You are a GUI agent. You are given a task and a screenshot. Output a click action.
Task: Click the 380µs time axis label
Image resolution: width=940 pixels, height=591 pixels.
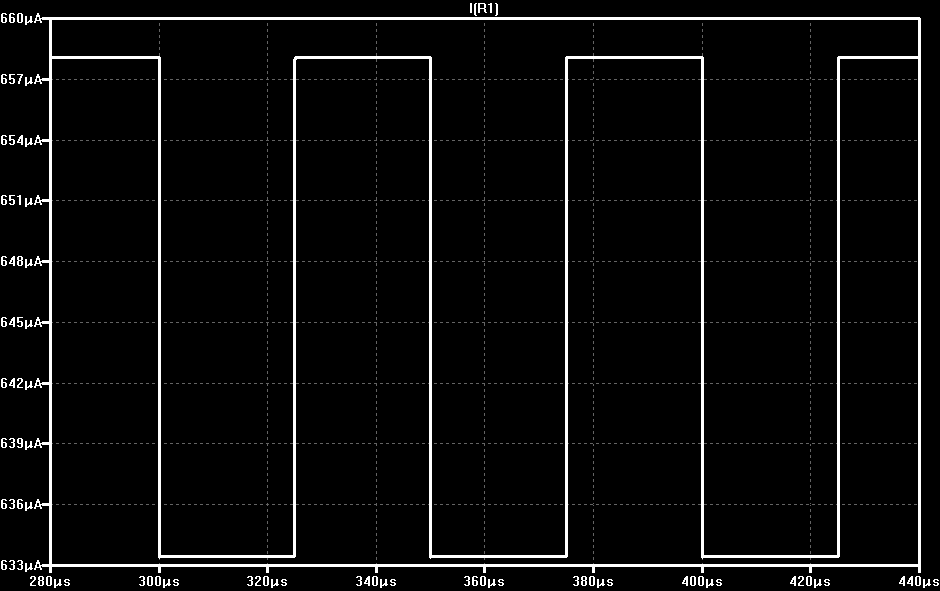pyautogui.click(x=593, y=581)
